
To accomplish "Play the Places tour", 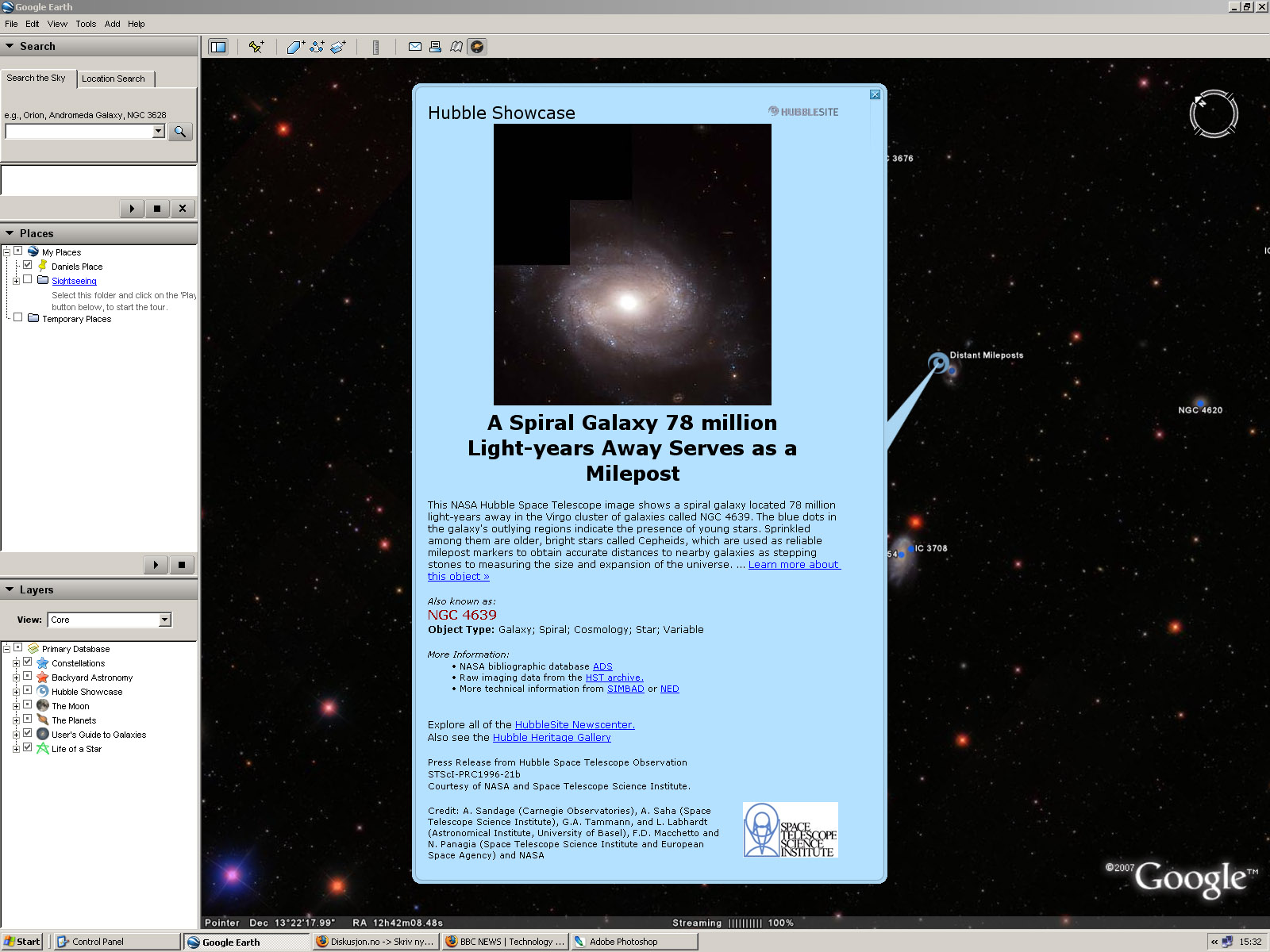I will pyautogui.click(x=156, y=565).
